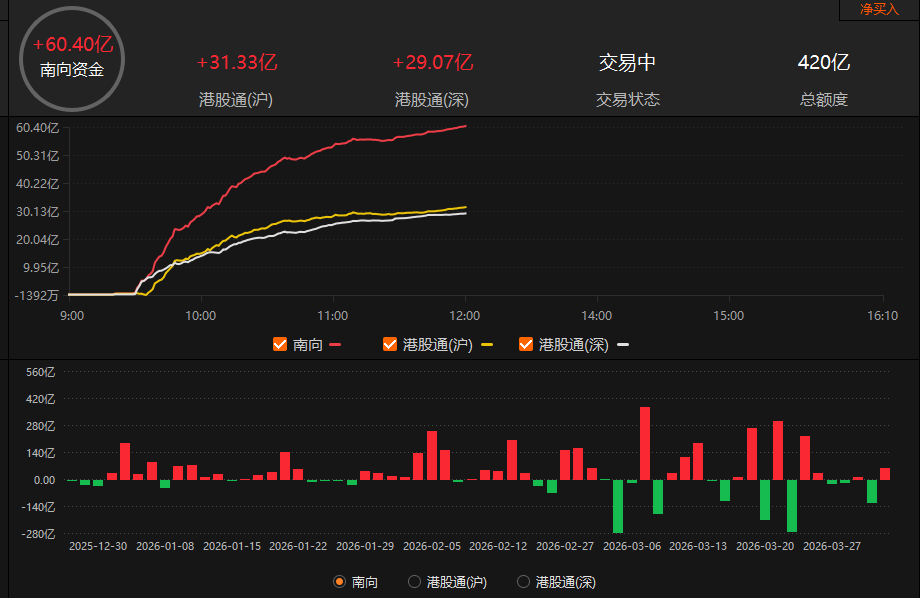
Task: Click the +29.07亿 港股通(深) figure
Action: (x=432, y=62)
